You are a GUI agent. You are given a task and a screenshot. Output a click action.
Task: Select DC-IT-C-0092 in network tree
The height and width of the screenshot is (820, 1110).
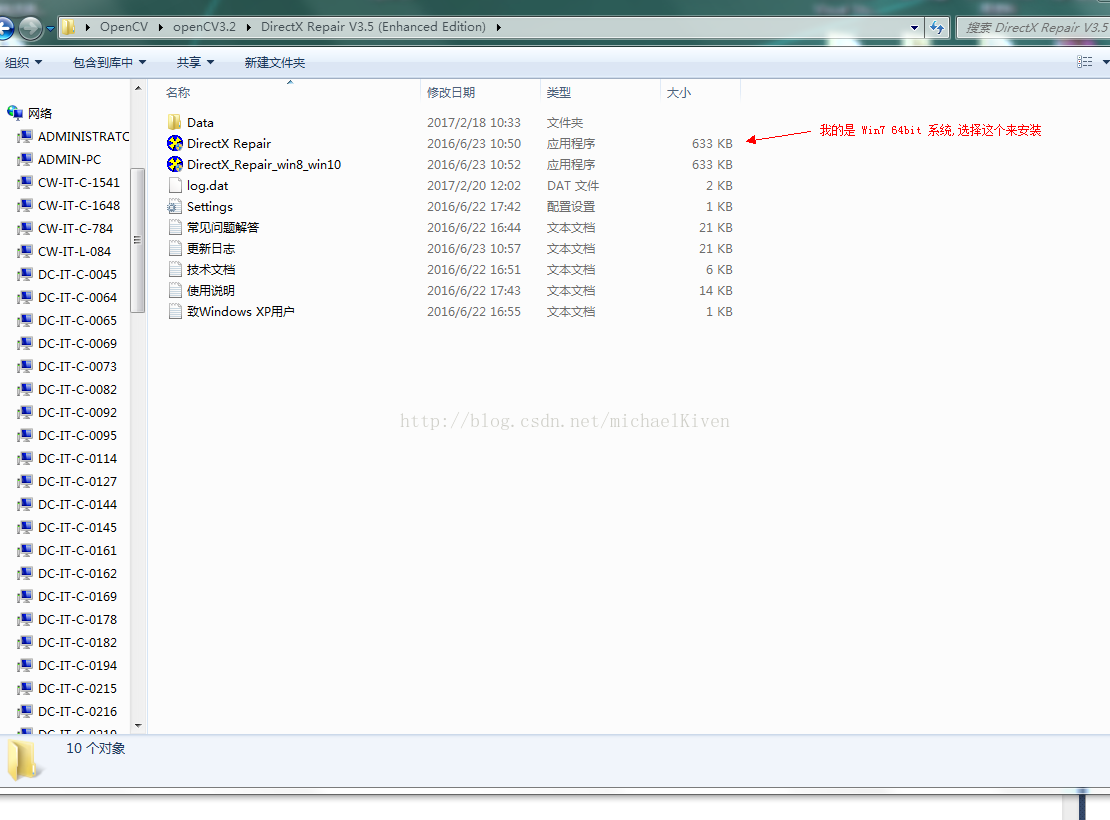77,412
